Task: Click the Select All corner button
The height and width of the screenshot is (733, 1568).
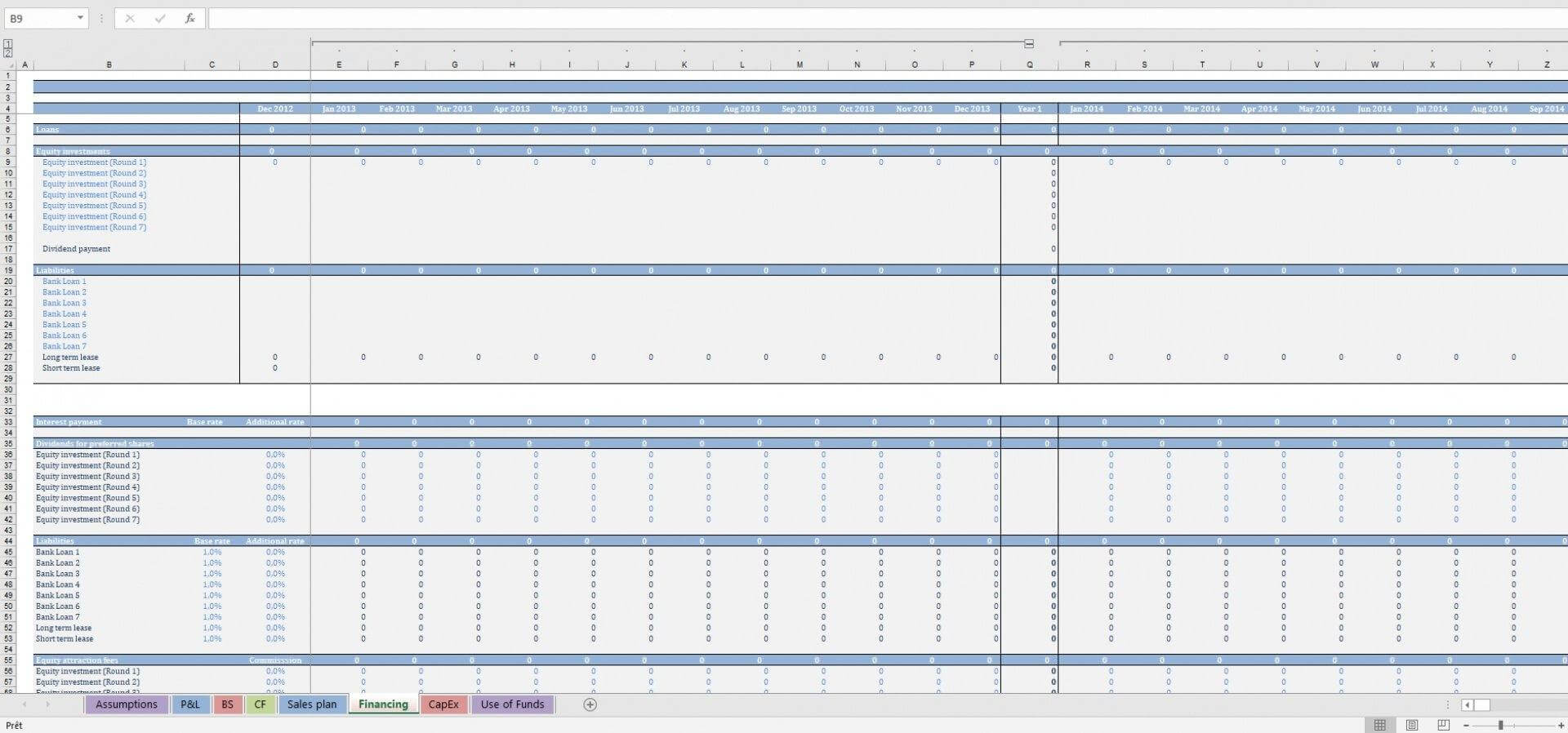Action: tap(10, 64)
